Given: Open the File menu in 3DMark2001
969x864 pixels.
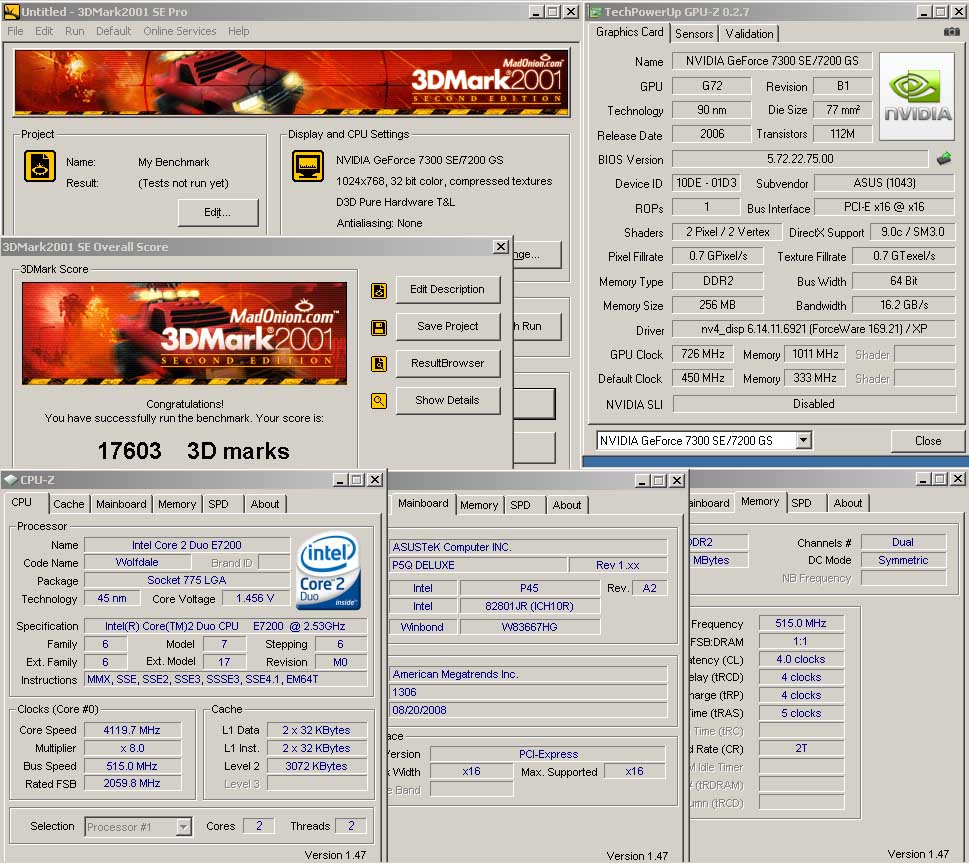Looking at the screenshot, I should tap(15, 32).
